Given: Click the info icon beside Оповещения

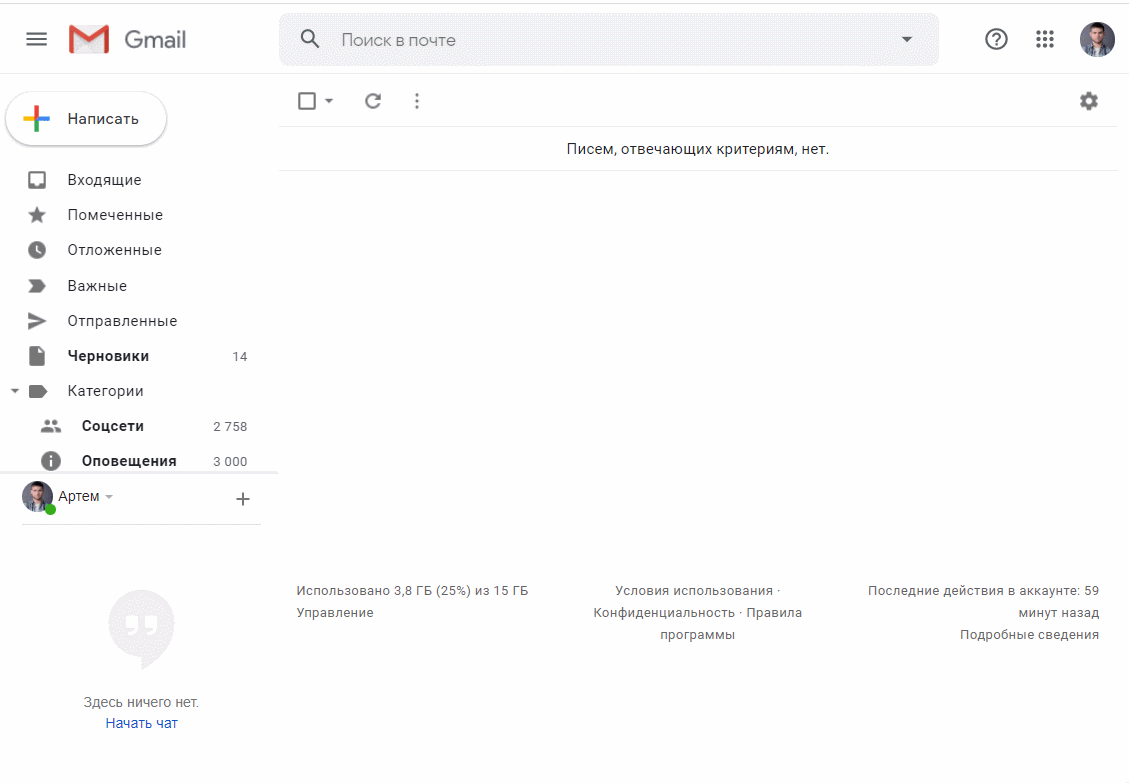Looking at the screenshot, I should pos(50,461).
